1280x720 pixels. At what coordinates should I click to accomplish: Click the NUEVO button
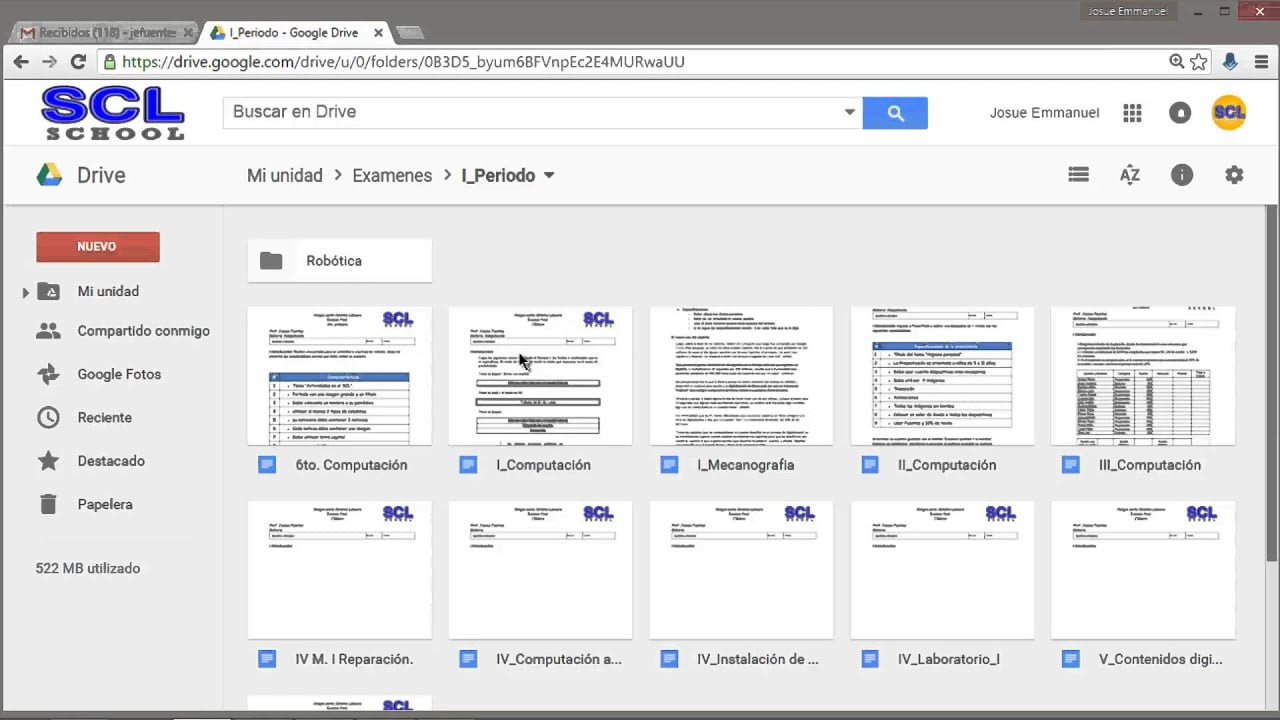tap(98, 247)
